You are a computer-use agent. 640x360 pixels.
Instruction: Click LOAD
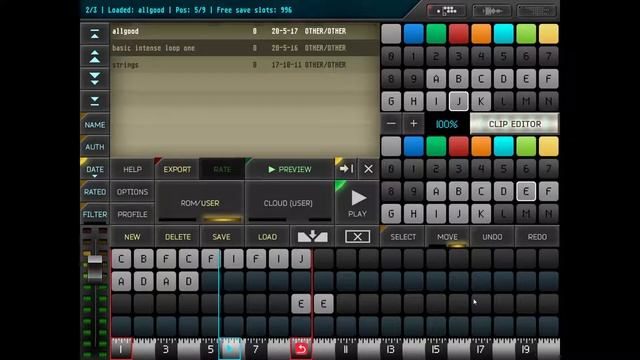[x=267, y=237]
